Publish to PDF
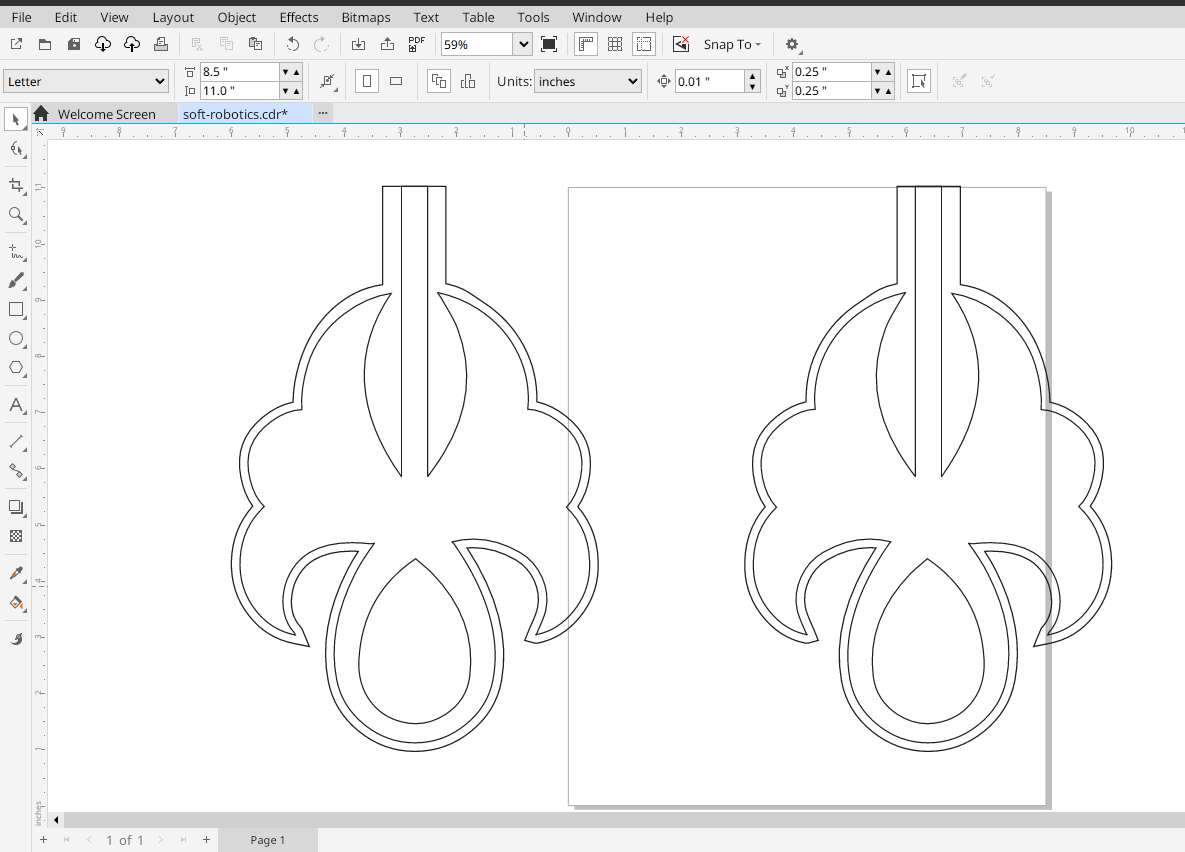 pyautogui.click(x=416, y=45)
